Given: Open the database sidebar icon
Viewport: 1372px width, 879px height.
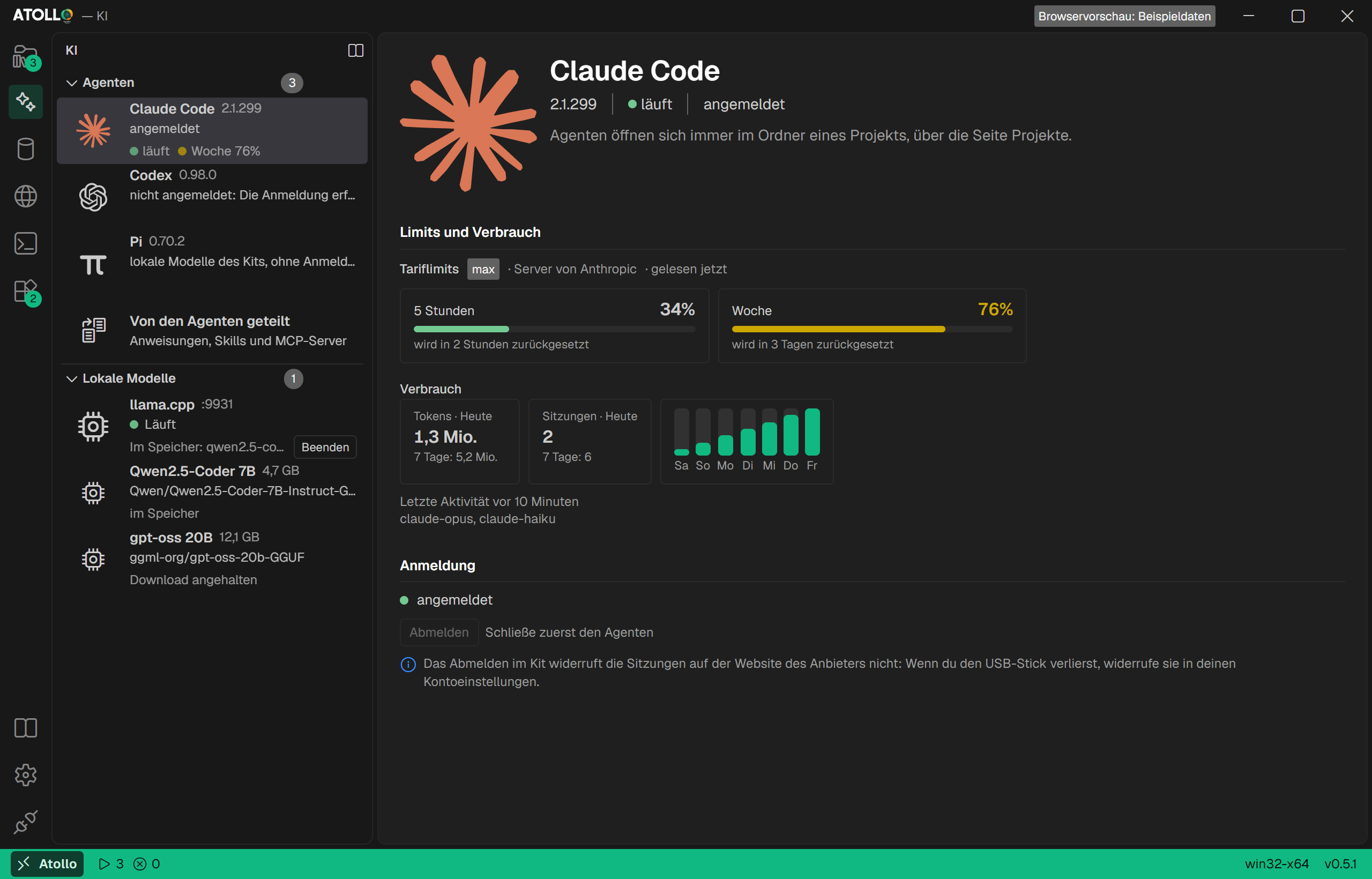Looking at the screenshot, I should pyautogui.click(x=26, y=149).
